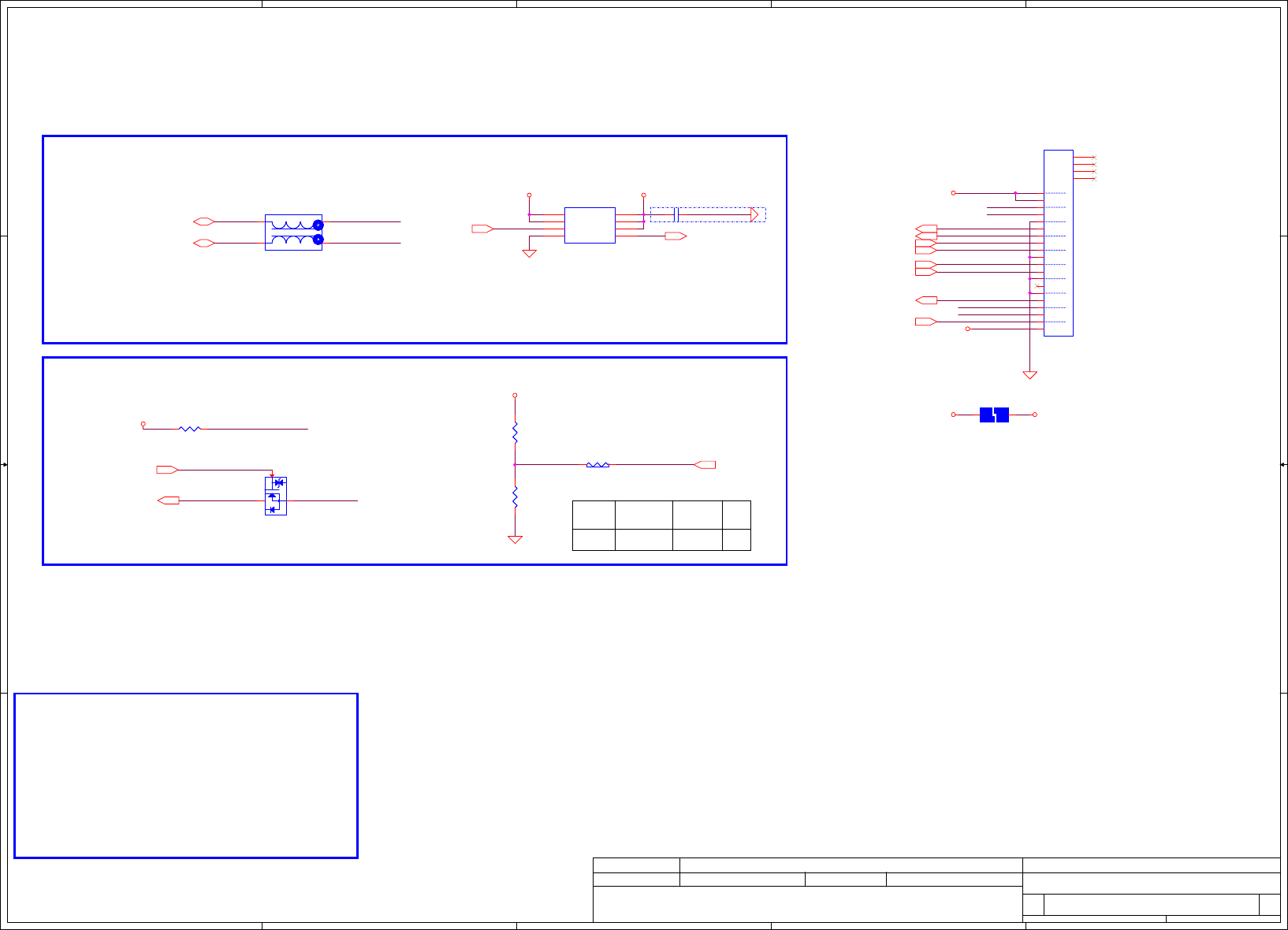Select the upper vertical resistor of the divider
1288x930 pixels.
515,433
